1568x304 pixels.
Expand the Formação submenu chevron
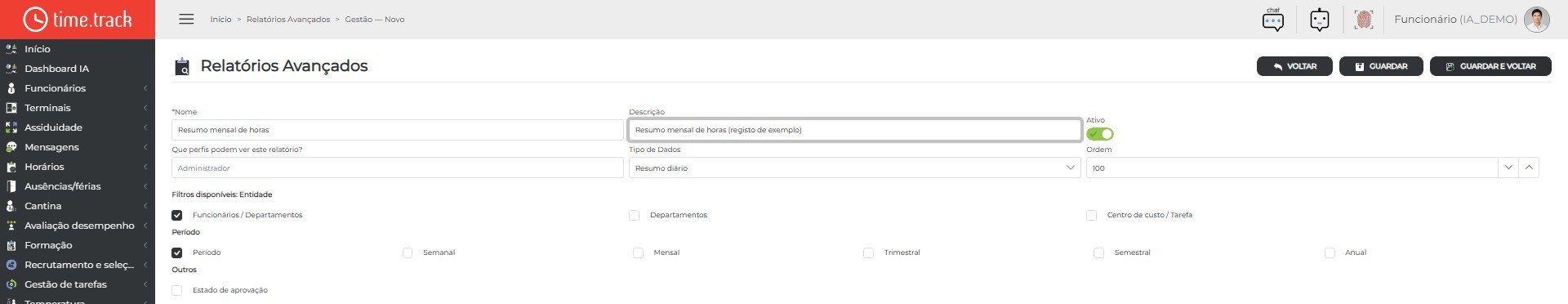pos(145,245)
